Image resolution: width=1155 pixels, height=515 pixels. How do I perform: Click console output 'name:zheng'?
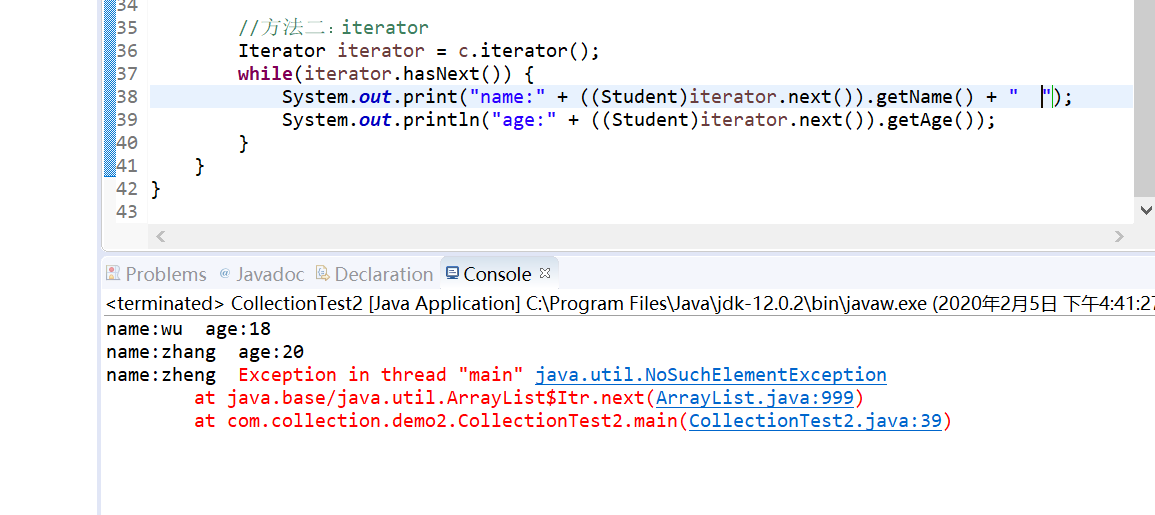(161, 374)
